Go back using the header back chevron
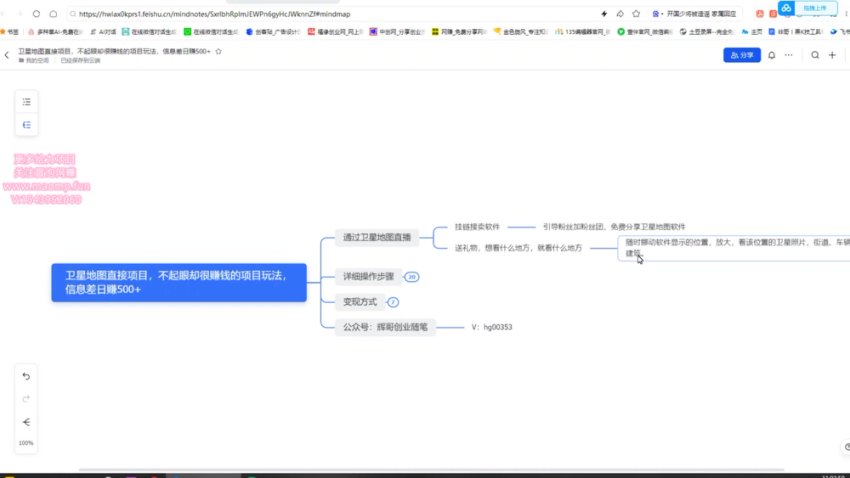This screenshot has height=478, width=850. [x=8, y=55]
